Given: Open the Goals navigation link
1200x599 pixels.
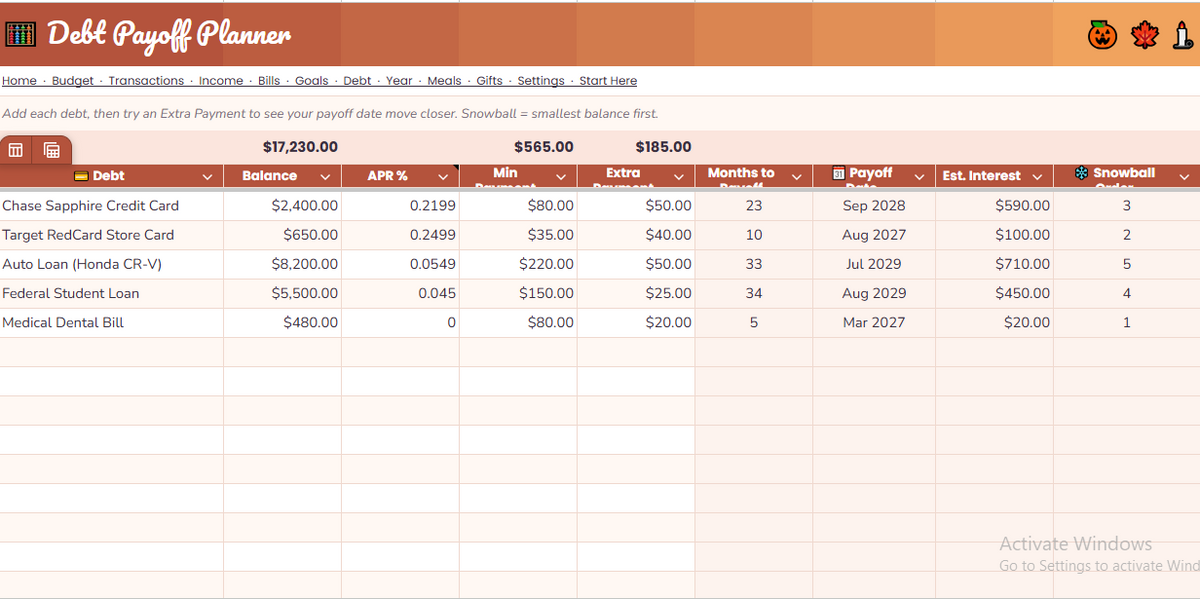Looking at the screenshot, I should (312, 81).
